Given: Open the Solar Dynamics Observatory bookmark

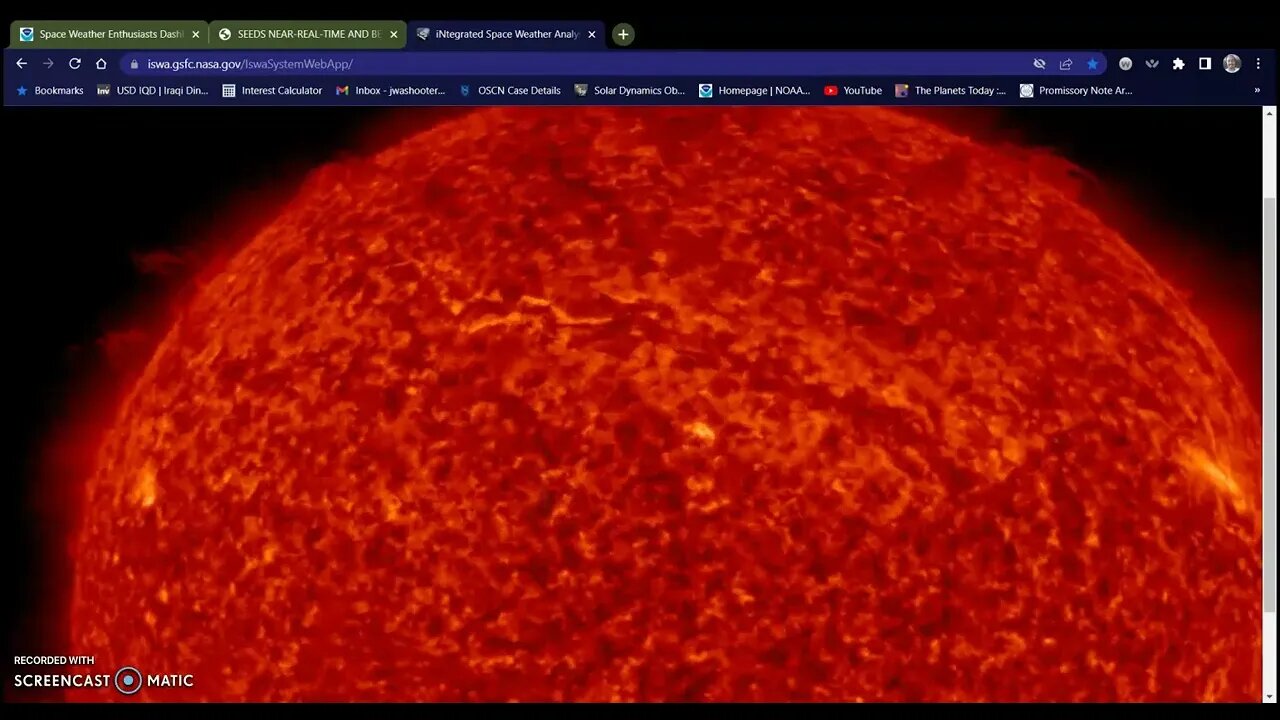Looking at the screenshot, I should (x=630, y=90).
